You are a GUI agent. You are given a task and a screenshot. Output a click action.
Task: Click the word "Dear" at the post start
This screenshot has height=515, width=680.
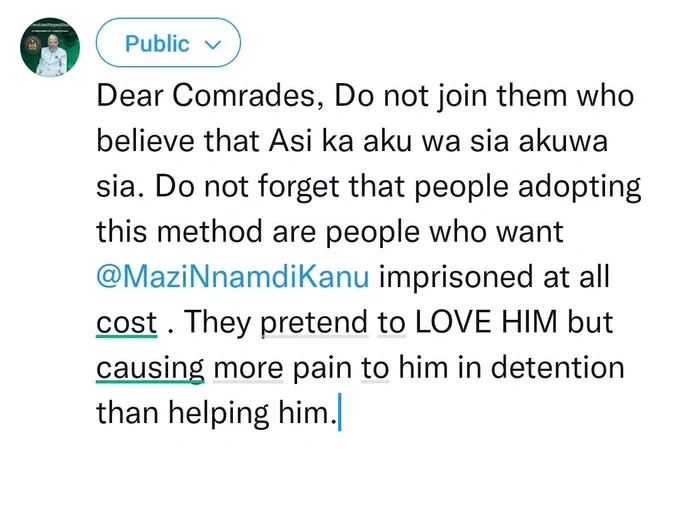pyautogui.click(x=129, y=95)
